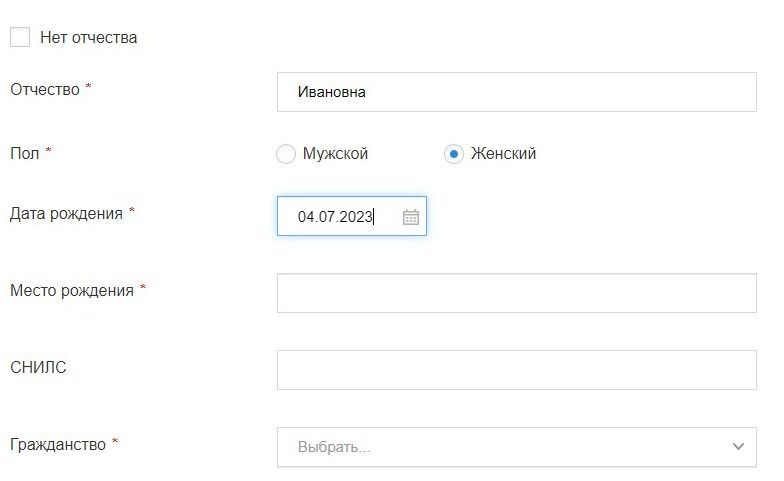Tick the 'Нет отчества' checkbox
784x481 pixels.
point(20,38)
